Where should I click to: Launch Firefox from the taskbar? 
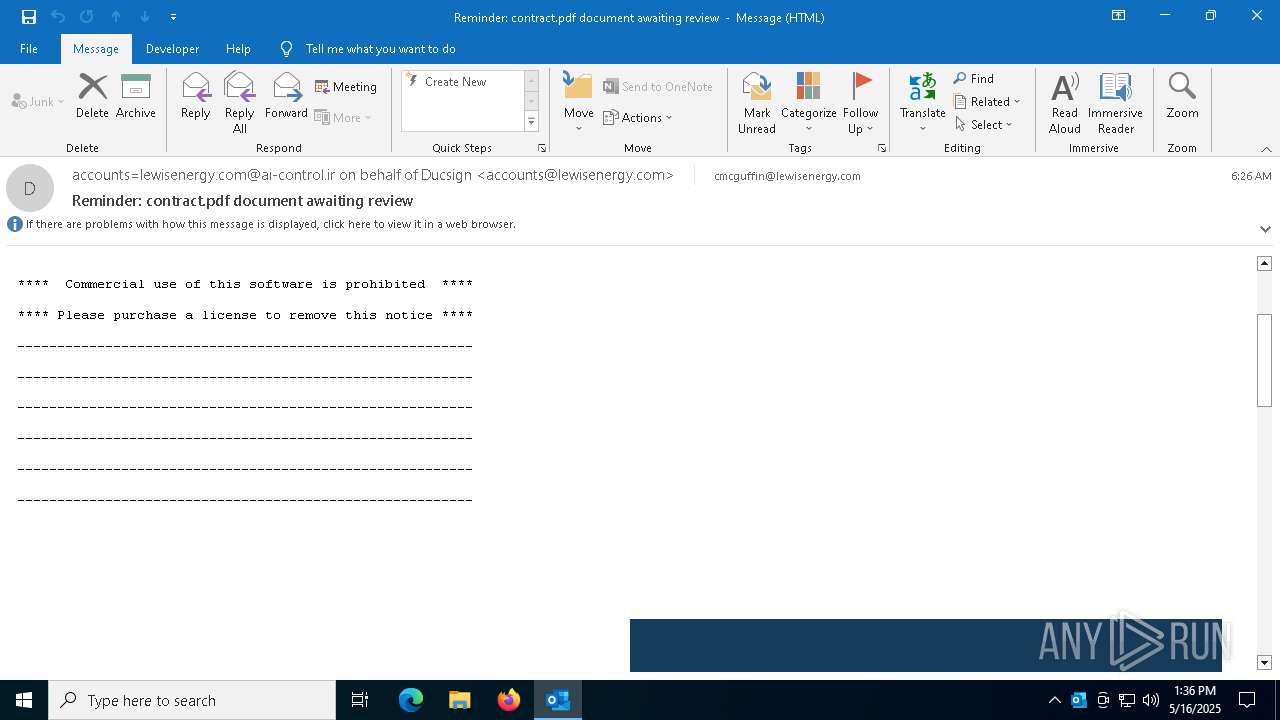[x=509, y=700]
